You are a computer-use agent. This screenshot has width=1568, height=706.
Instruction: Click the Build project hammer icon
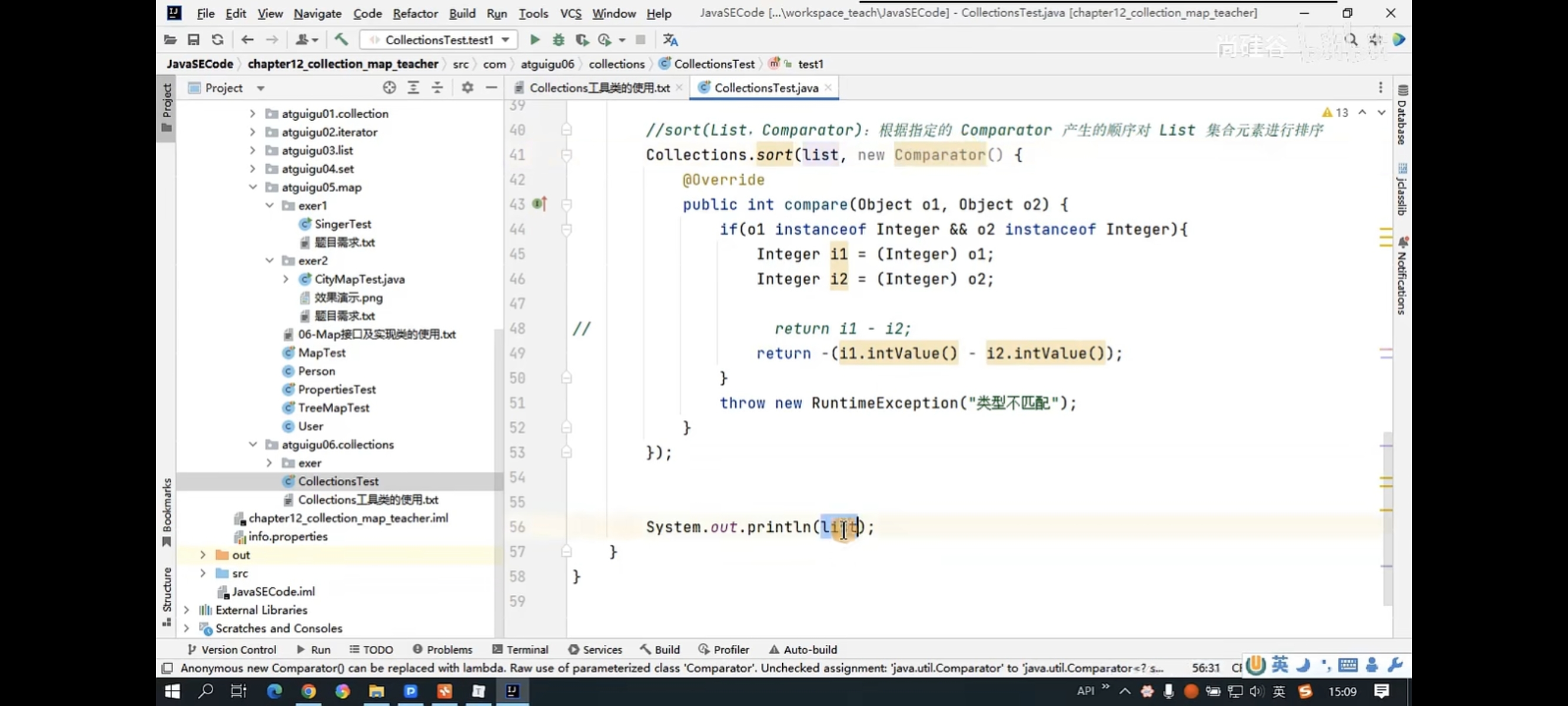341,39
